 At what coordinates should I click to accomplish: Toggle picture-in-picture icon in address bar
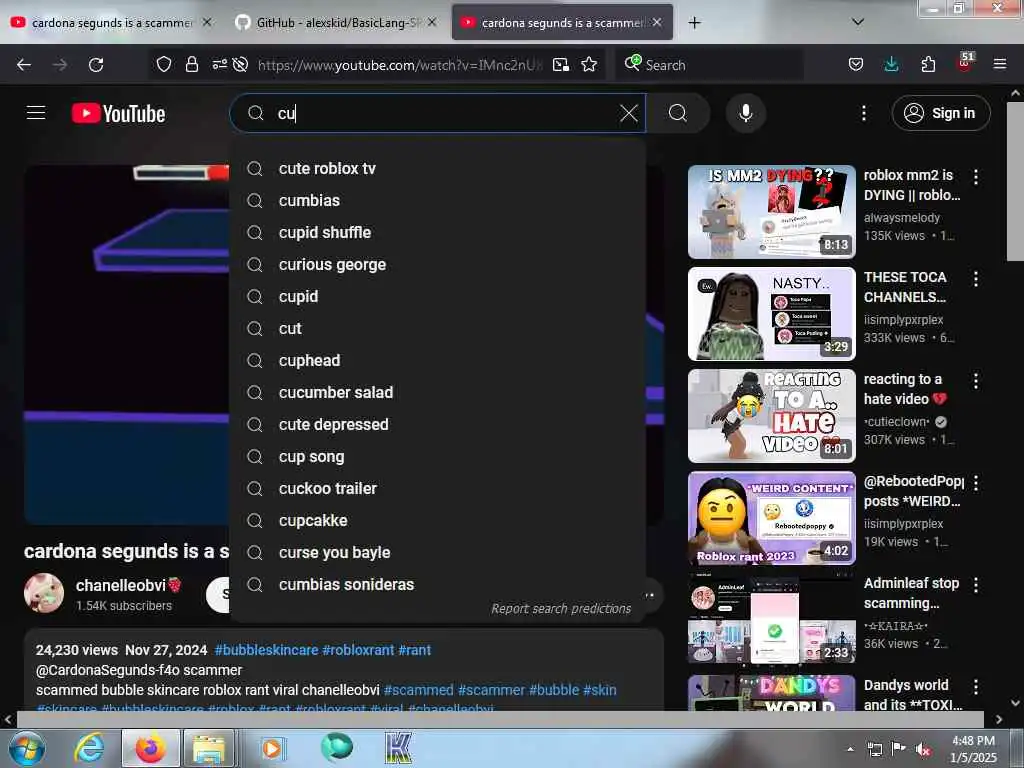pos(560,65)
